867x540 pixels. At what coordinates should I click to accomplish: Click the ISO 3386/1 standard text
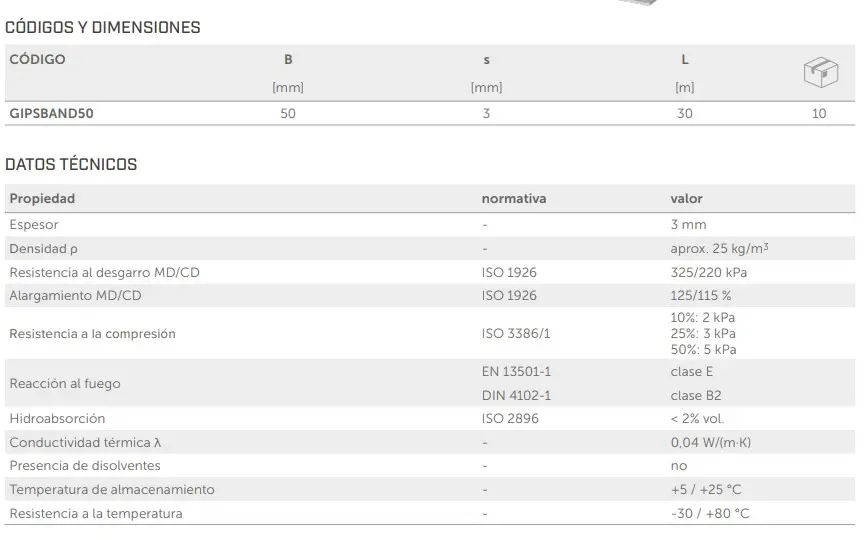tap(516, 334)
